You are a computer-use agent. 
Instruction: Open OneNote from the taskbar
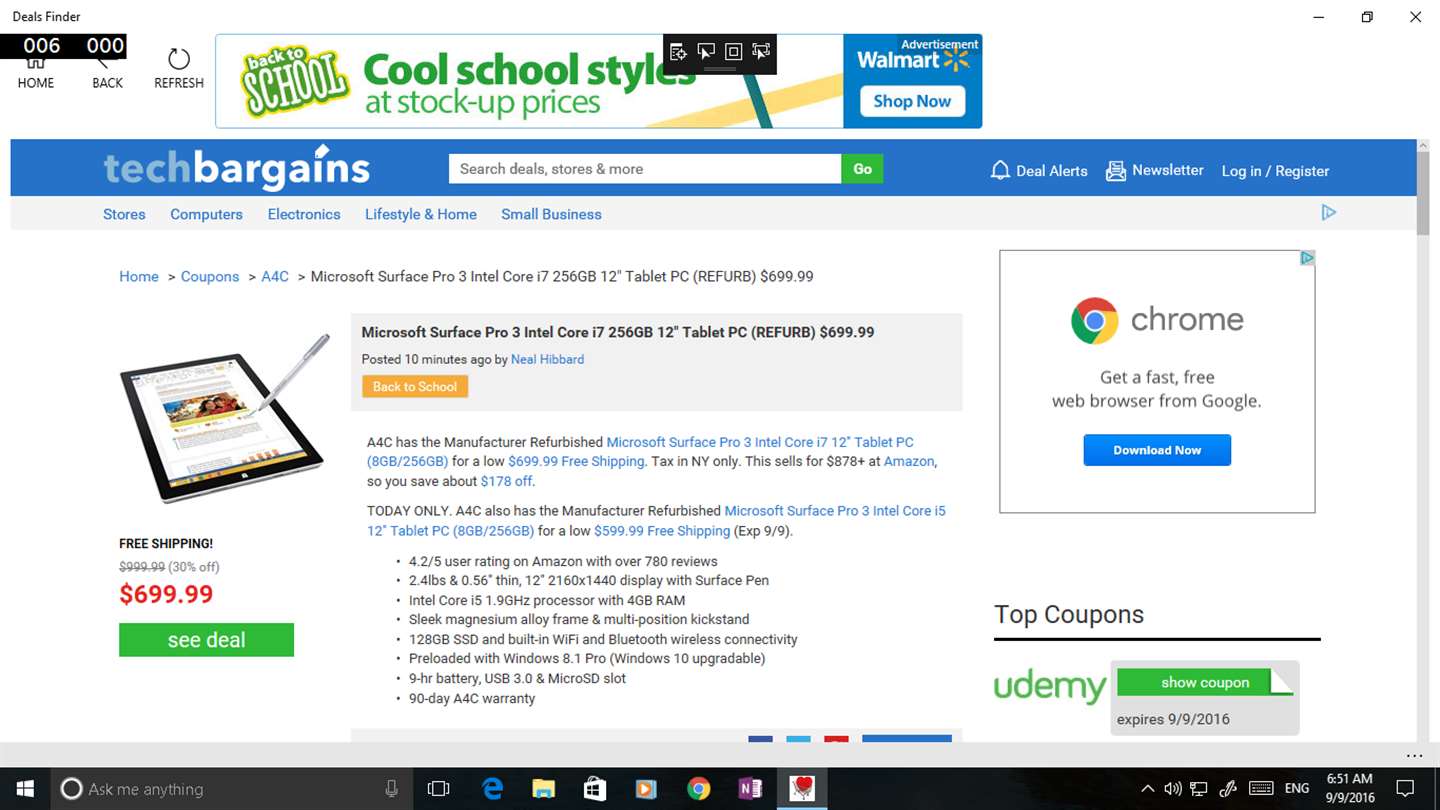point(750,789)
